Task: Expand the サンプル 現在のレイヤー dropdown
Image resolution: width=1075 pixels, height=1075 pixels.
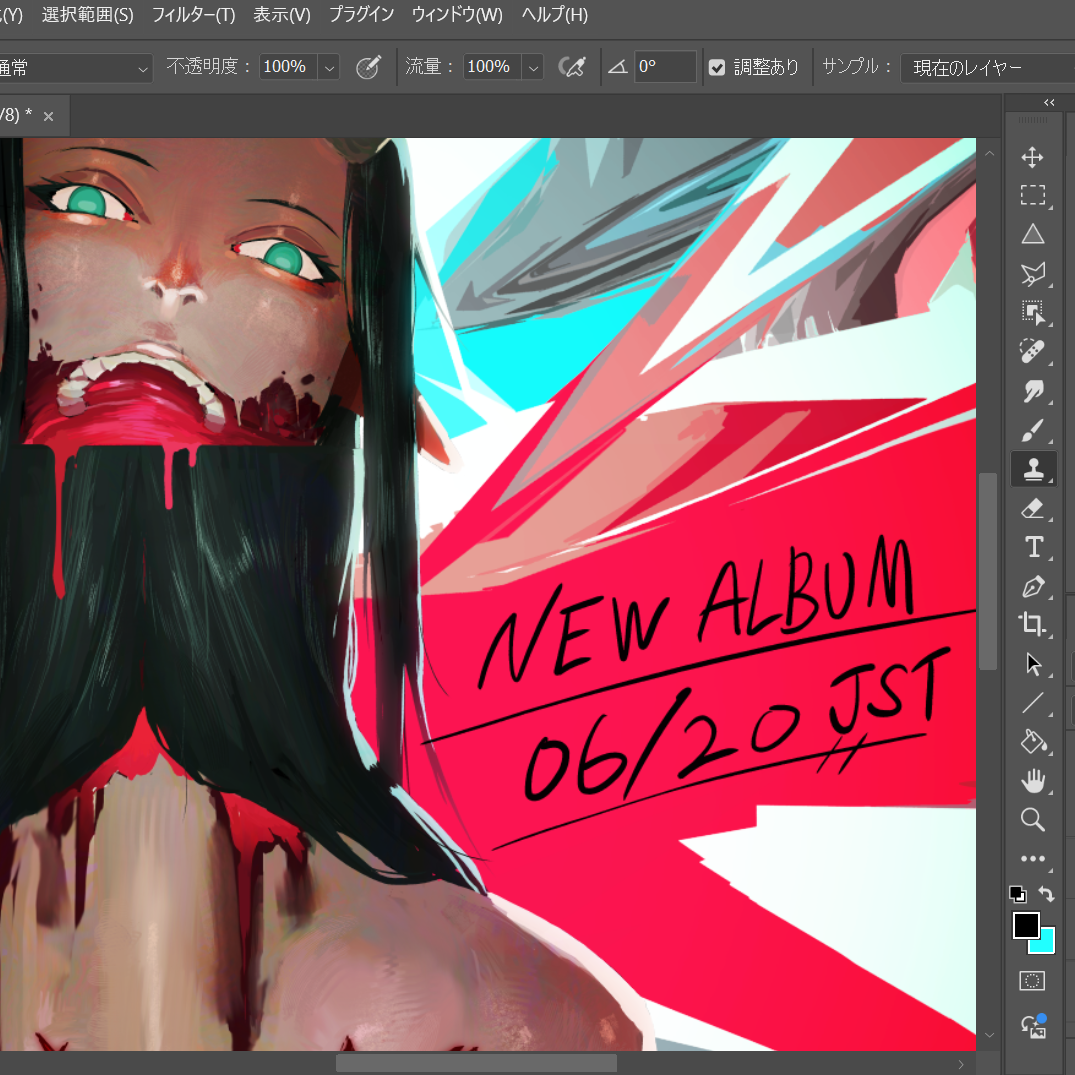Action: (x=987, y=68)
